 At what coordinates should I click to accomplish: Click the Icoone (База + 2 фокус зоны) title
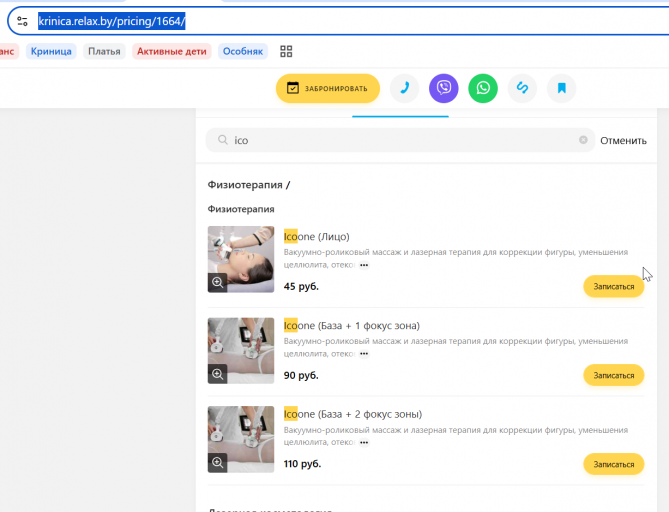pos(353,414)
